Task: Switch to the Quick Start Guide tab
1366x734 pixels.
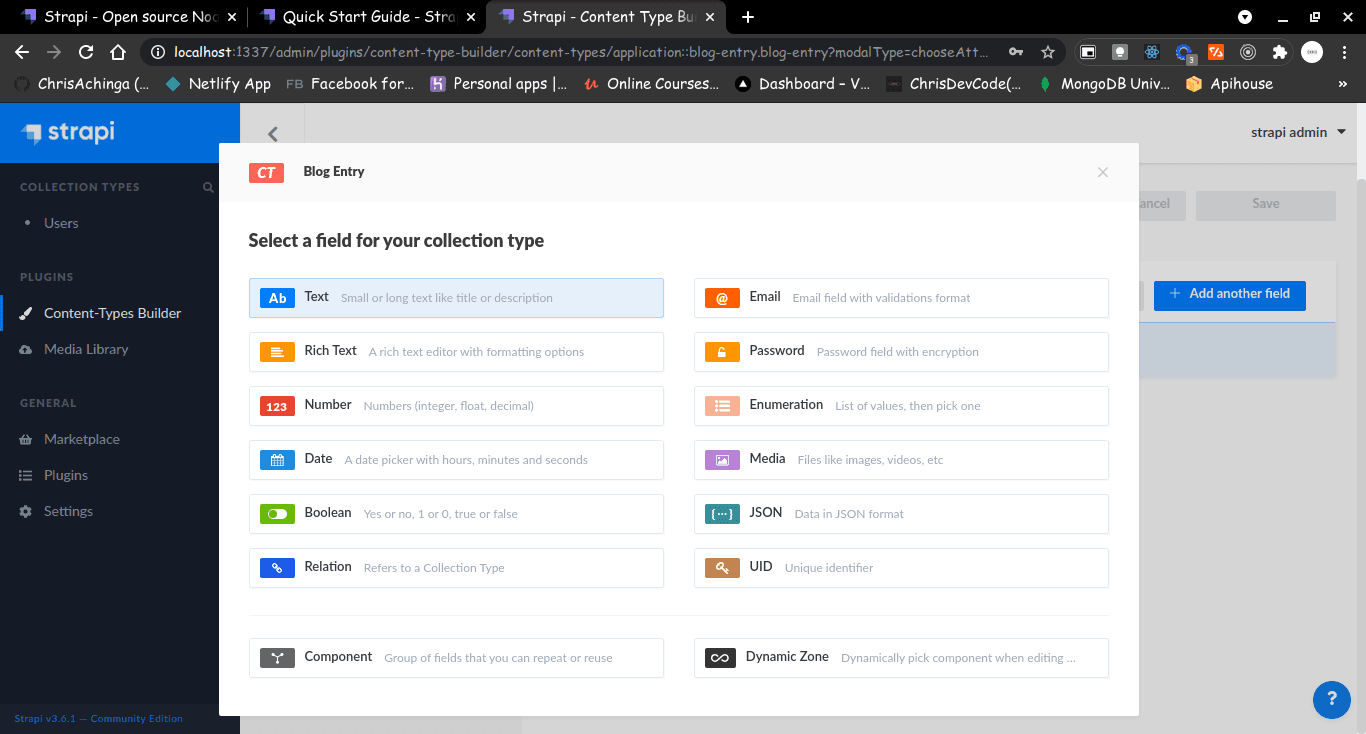Action: click(364, 17)
